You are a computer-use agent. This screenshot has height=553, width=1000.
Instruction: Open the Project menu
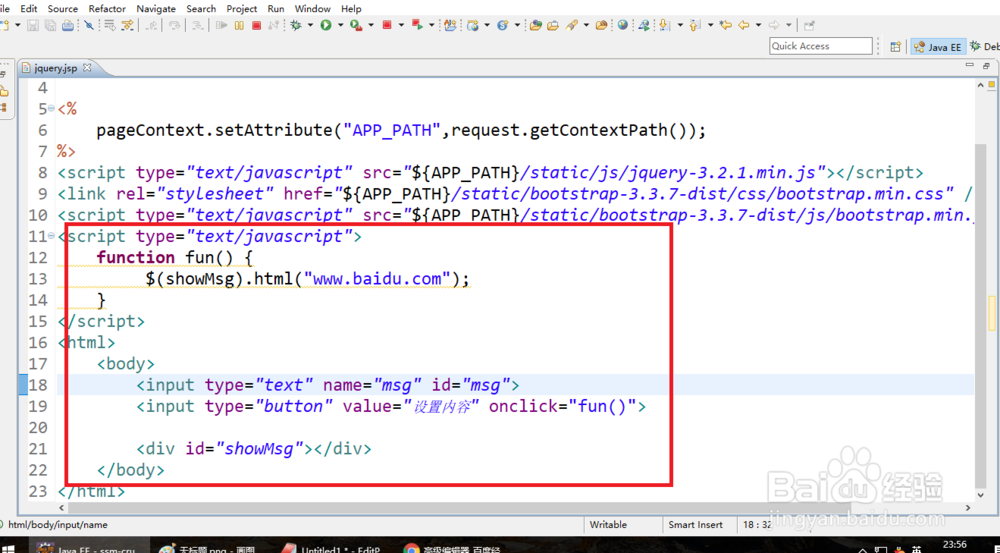click(242, 8)
